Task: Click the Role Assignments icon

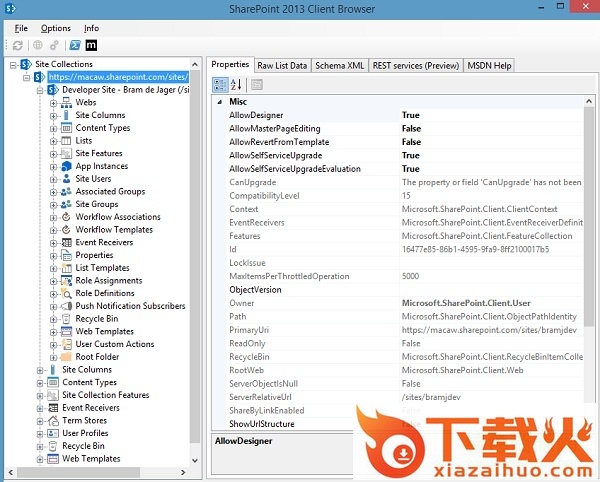Action: pos(66,281)
